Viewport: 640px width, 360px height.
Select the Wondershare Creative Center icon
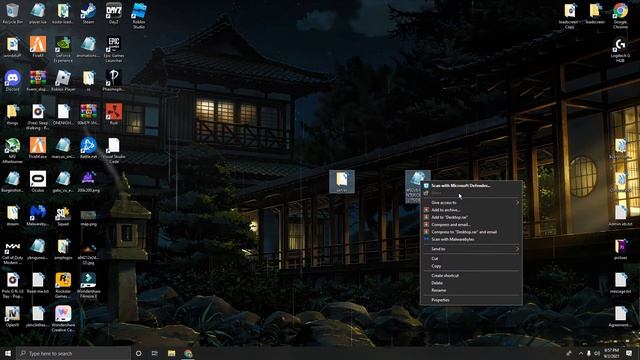(63, 319)
